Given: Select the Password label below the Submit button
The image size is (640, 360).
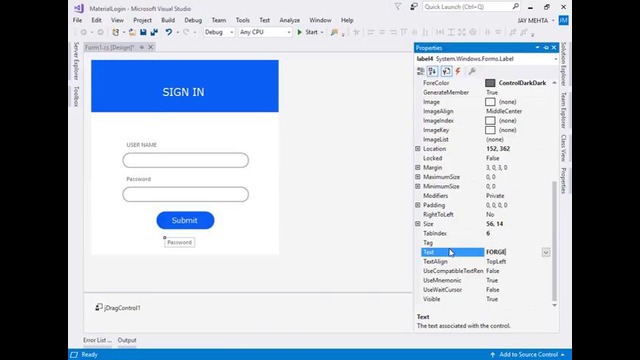Looking at the screenshot, I should (180, 242).
